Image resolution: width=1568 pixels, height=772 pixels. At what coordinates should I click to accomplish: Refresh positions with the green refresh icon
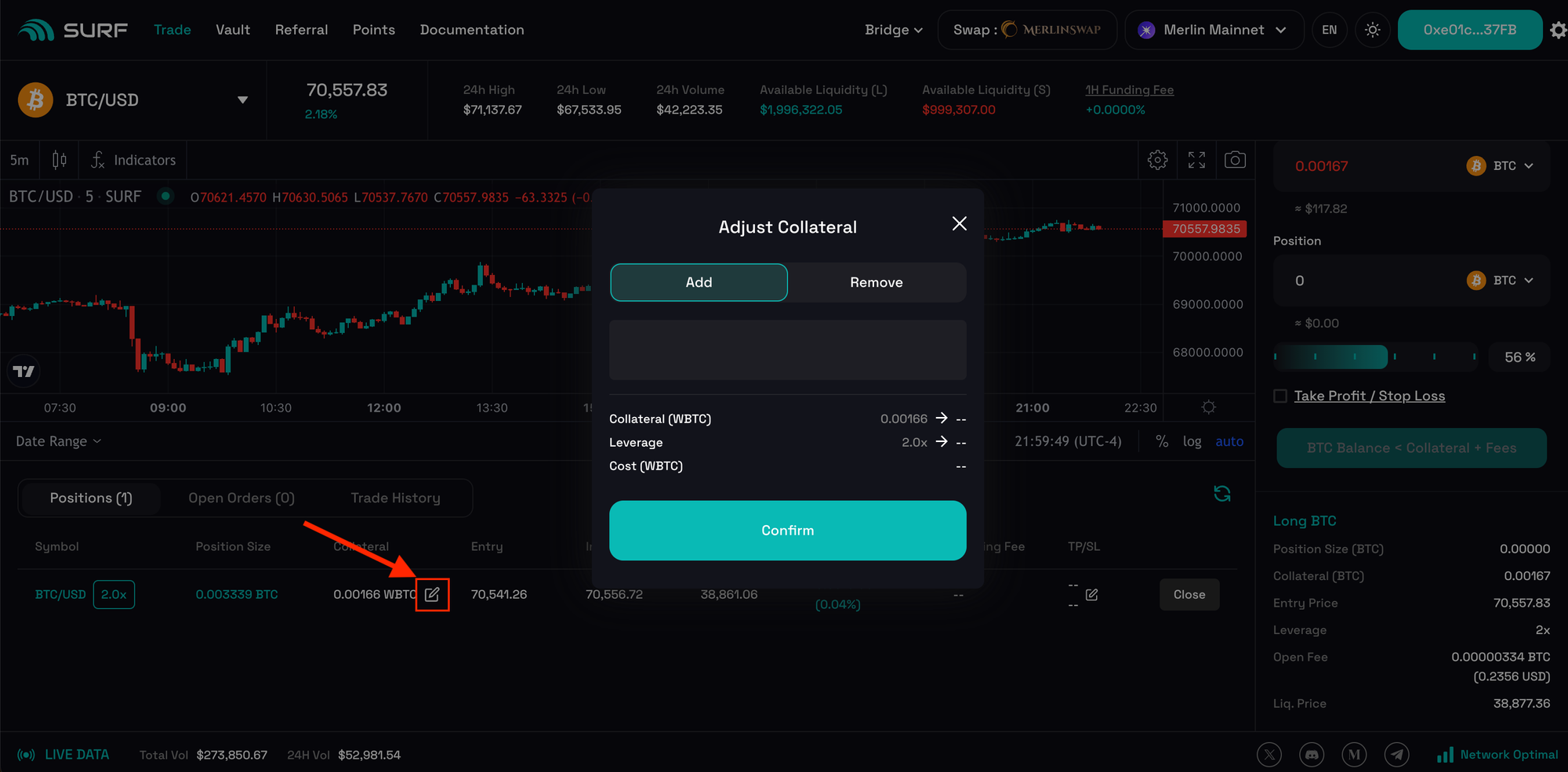(x=1221, y=494)
